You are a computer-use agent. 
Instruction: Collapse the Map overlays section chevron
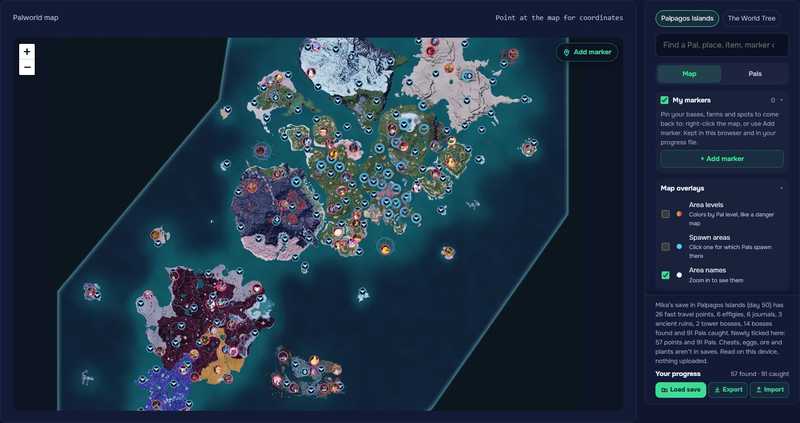pyautogui.click(x=782, y=188)
